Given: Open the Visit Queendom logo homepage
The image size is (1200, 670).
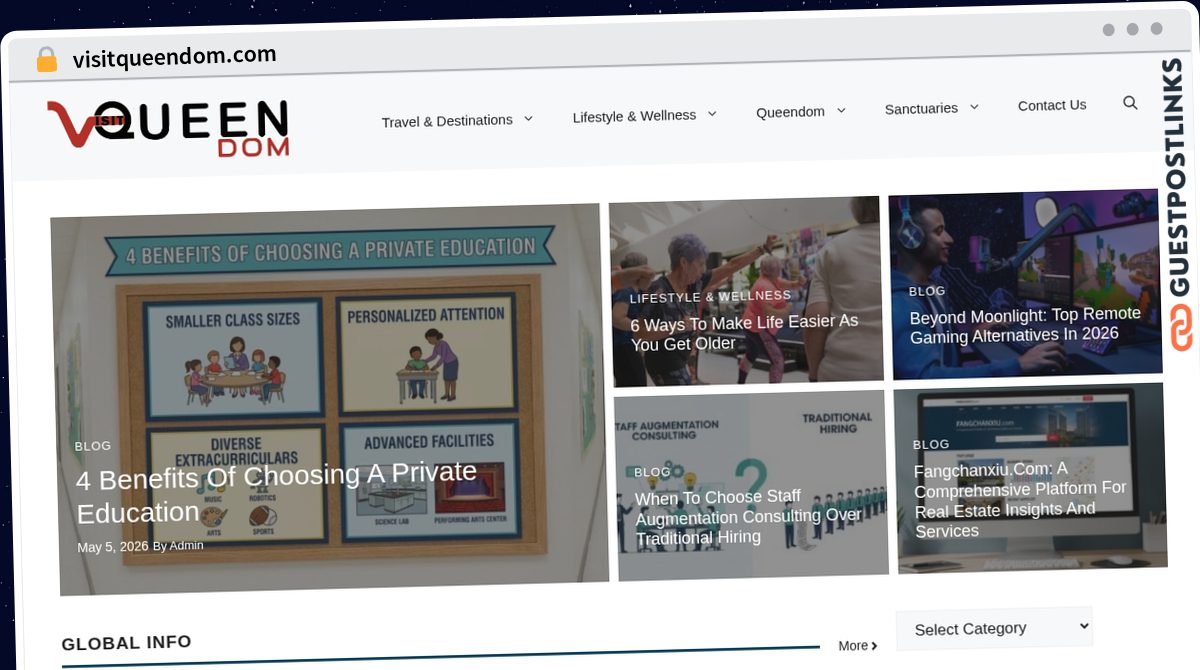Looking at the screenshot, I should pyautogui.click(x=168, y=127).
